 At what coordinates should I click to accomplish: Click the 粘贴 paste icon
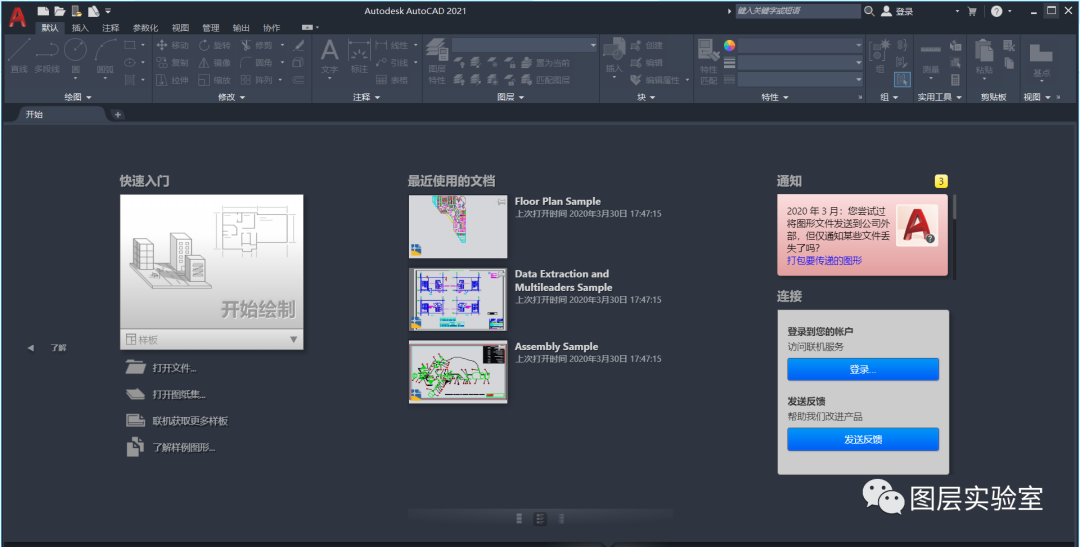click(984, 57)
